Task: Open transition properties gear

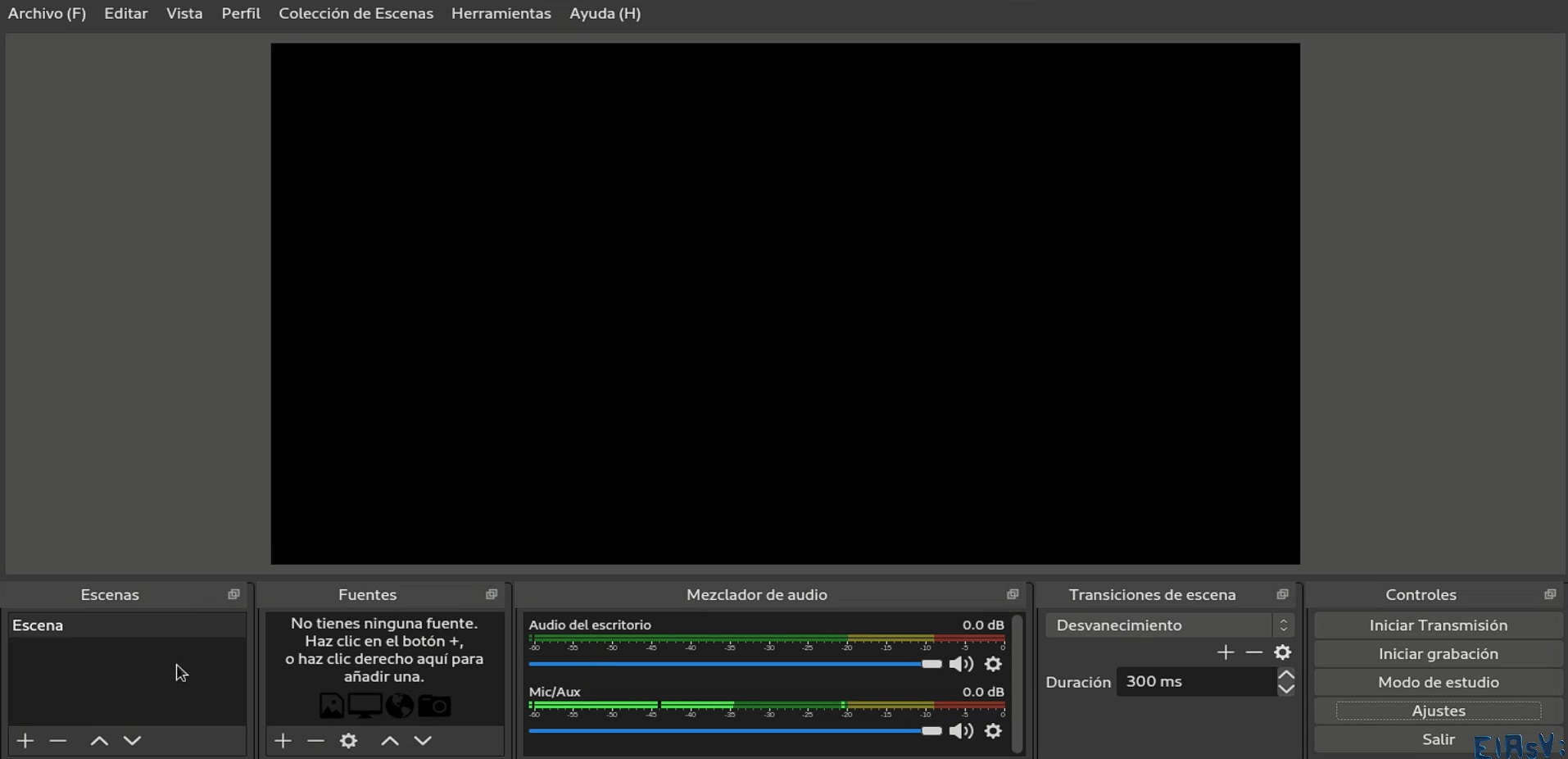Action: pos(1283,652)
